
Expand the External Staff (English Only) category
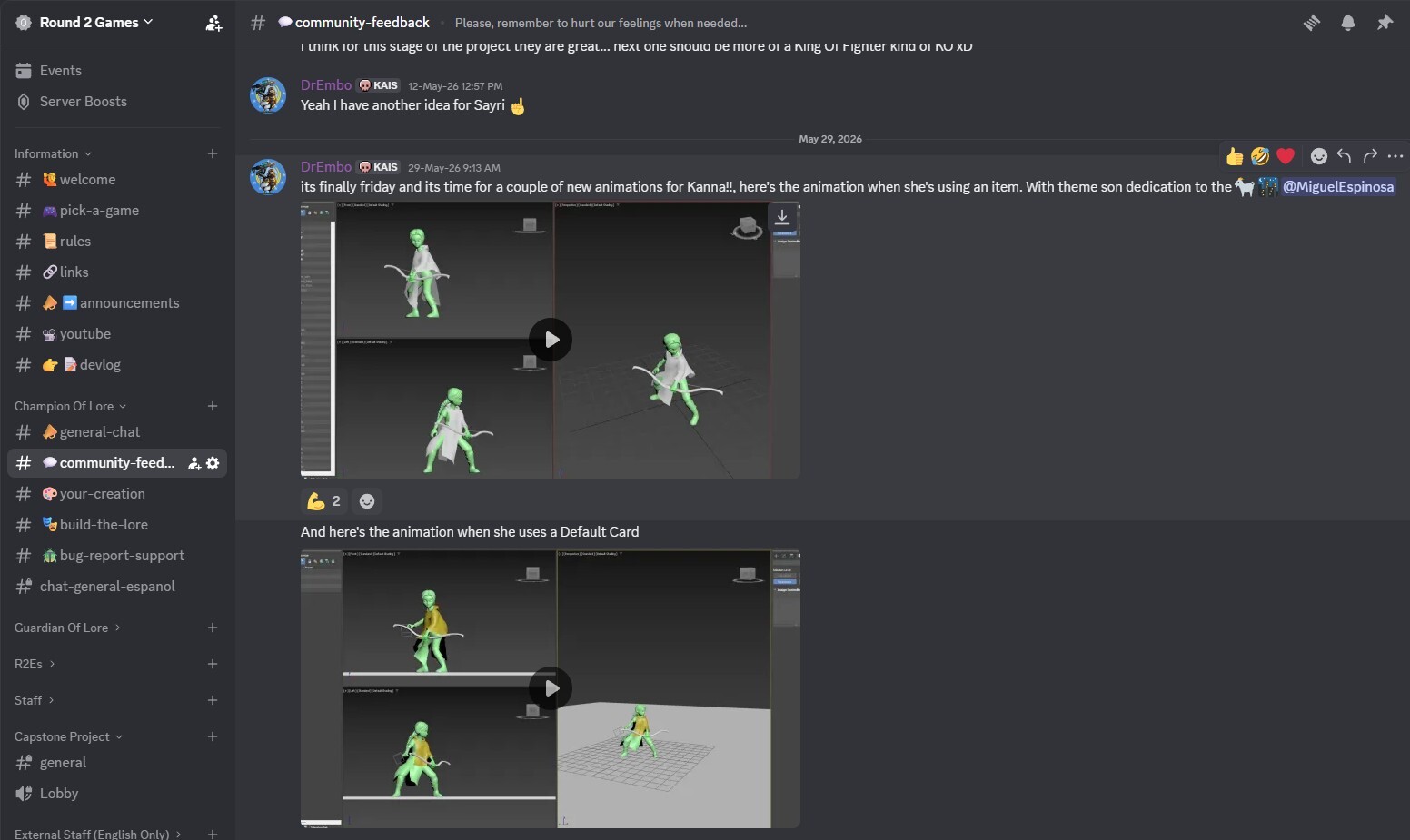(97, 834)
